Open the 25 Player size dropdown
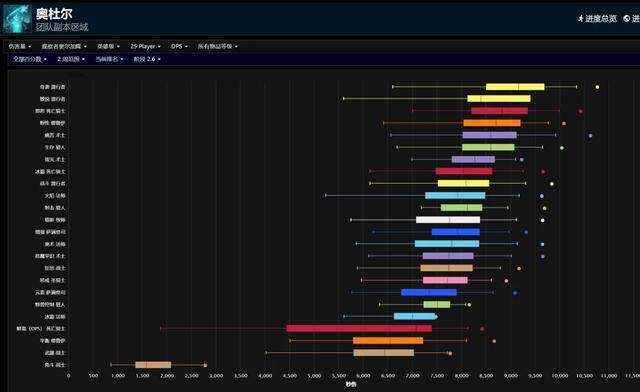 [x=145, y=46]
